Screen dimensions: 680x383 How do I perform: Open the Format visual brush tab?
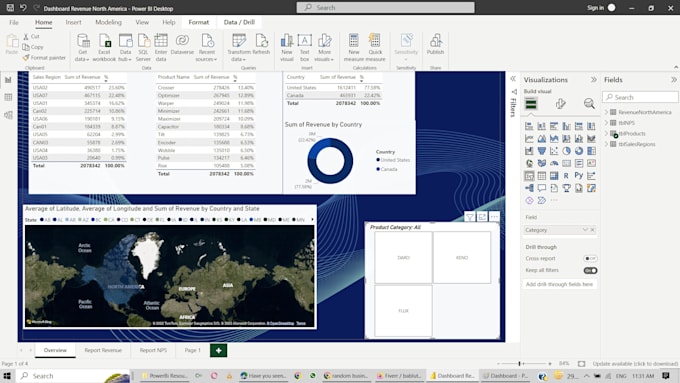(560, 104)
